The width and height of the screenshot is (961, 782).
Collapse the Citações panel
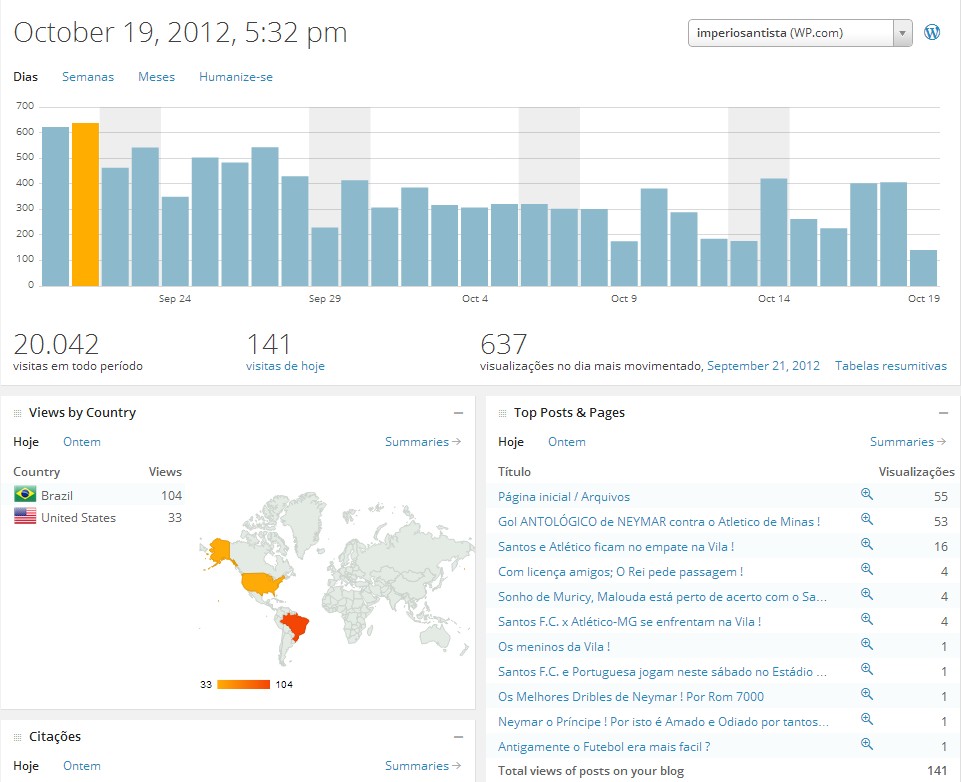click(x=458, y=737)
